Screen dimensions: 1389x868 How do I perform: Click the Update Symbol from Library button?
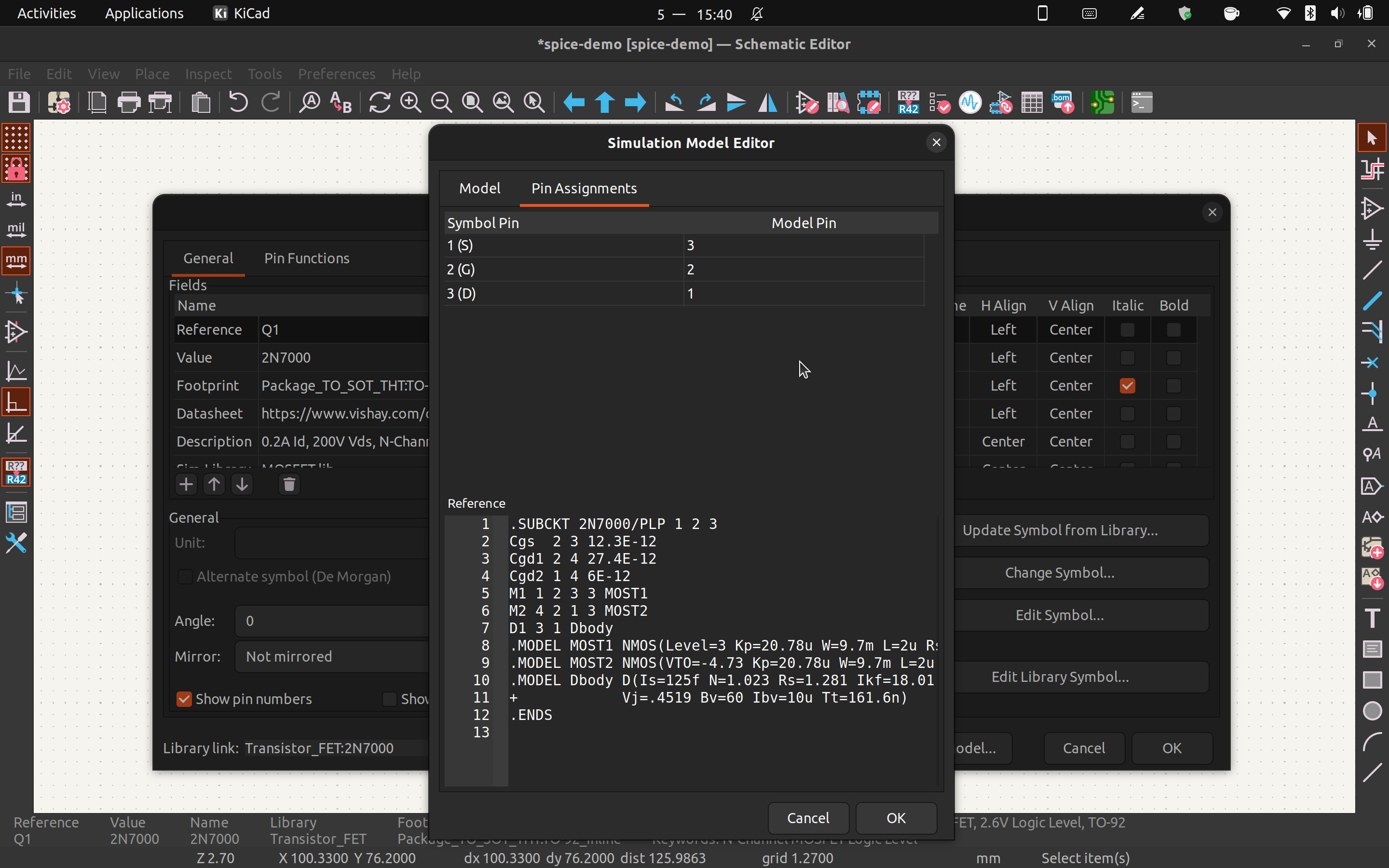pyautogui.click(x=1060, y=530)
